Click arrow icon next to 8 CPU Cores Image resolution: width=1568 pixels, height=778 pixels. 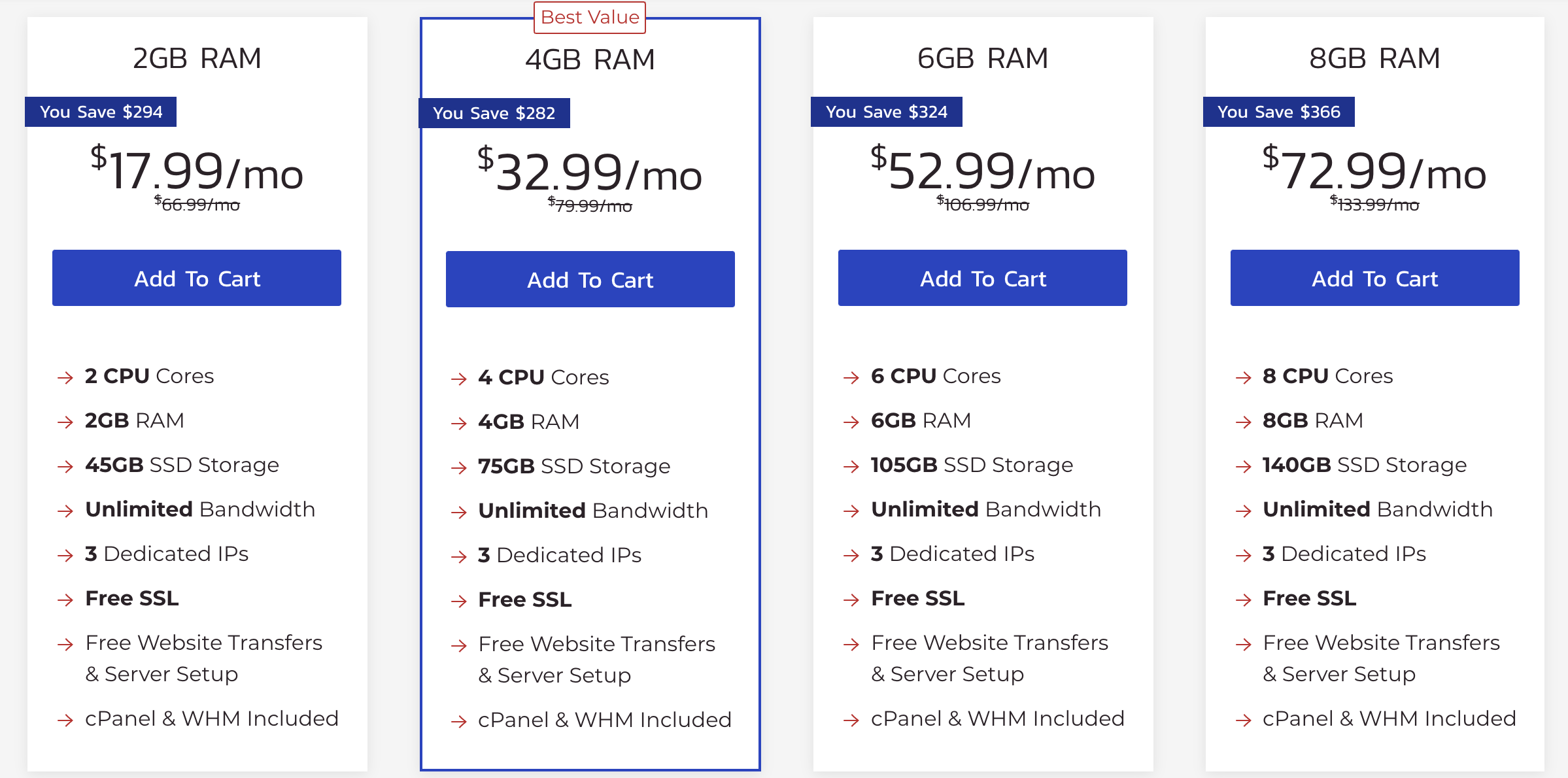click(x=1243, y=377)
